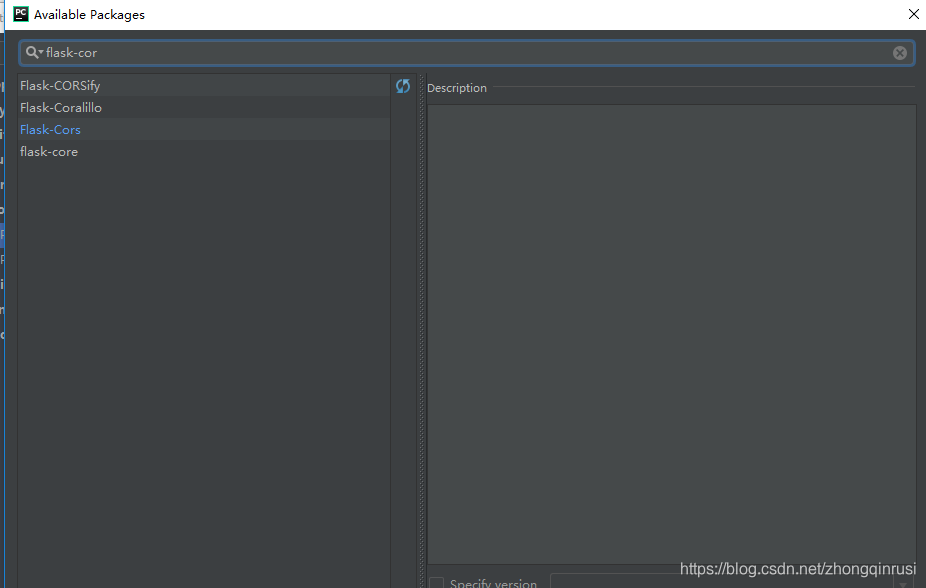Refresh the available packages list
This screenshot has height=588, width=926.
[403, 86]
